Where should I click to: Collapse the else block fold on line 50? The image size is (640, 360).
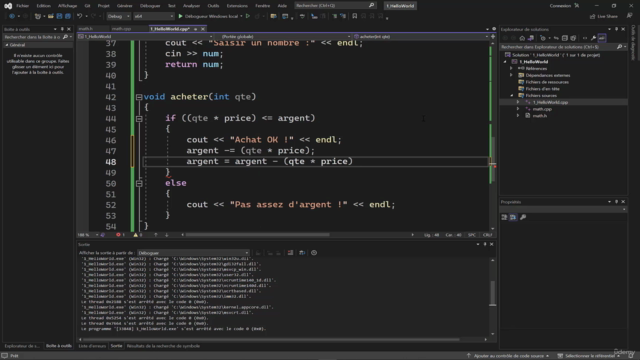coord(139,183)
